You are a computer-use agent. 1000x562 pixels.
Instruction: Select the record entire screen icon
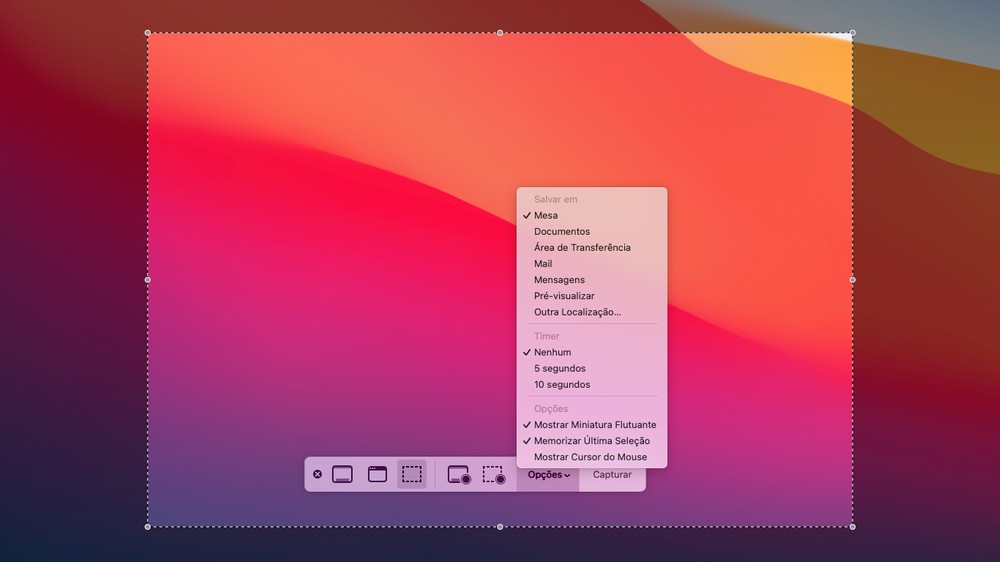coord(459,475)
